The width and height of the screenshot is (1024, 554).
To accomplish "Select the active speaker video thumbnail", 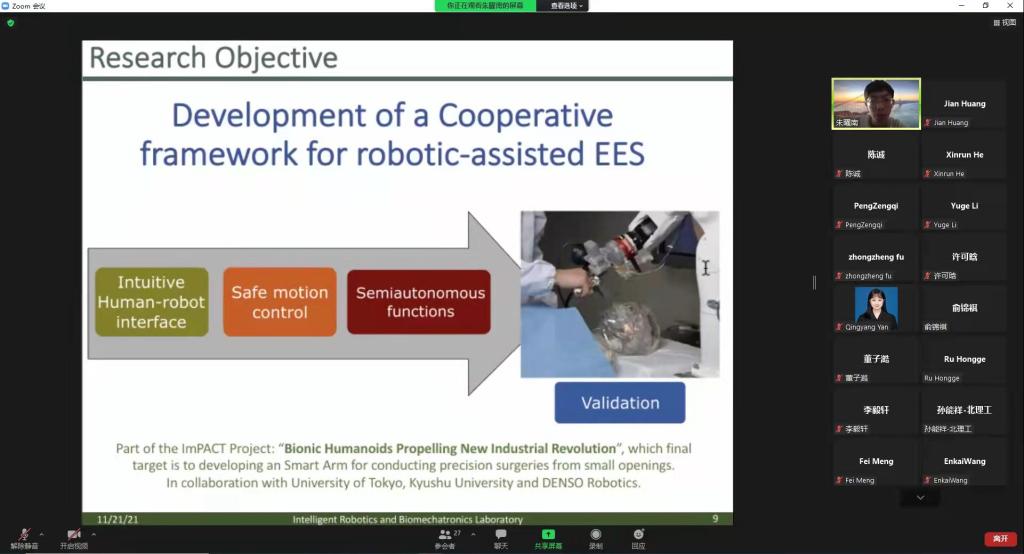I will click(876, 104).
